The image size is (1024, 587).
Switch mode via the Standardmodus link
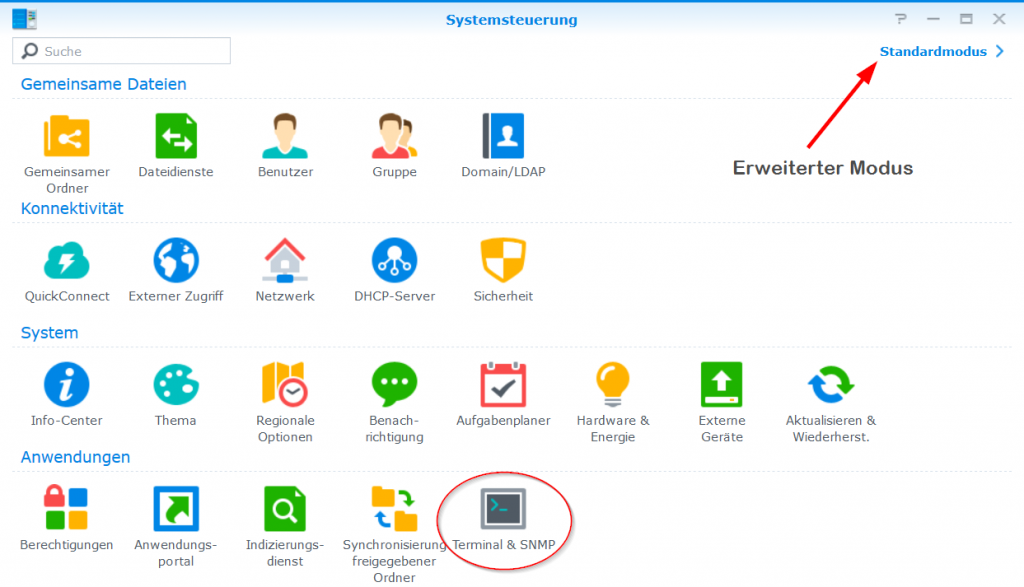[x=933, y=51]
